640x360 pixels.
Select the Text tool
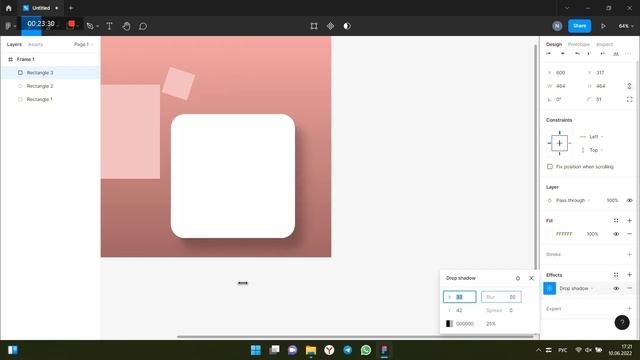[x=109, y=26]
